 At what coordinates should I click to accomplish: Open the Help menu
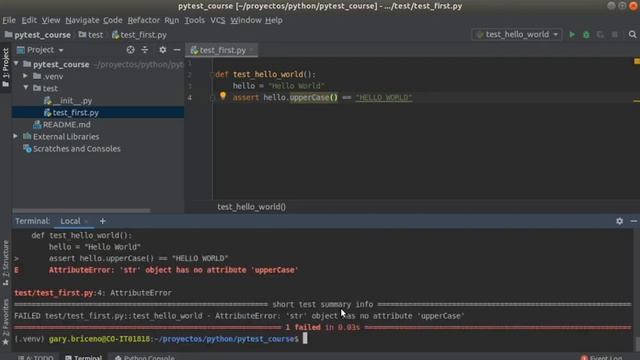(x=273, y=20)
